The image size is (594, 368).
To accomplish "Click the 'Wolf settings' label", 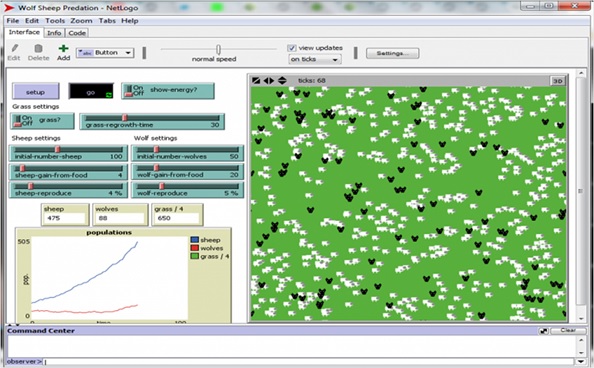I will (x=156, y=138).
